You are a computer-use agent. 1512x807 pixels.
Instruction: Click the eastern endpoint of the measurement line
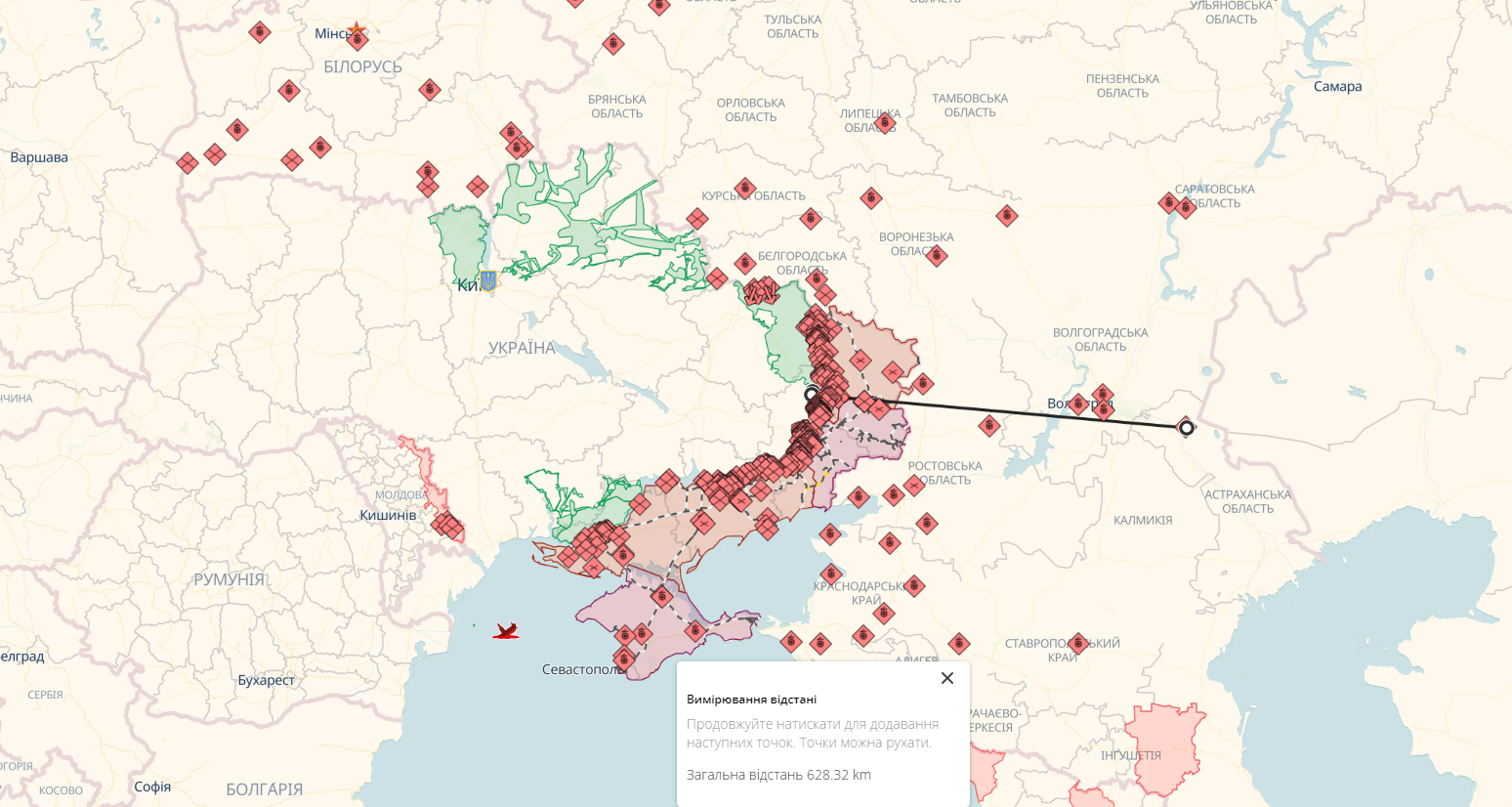coord(1186,427)
